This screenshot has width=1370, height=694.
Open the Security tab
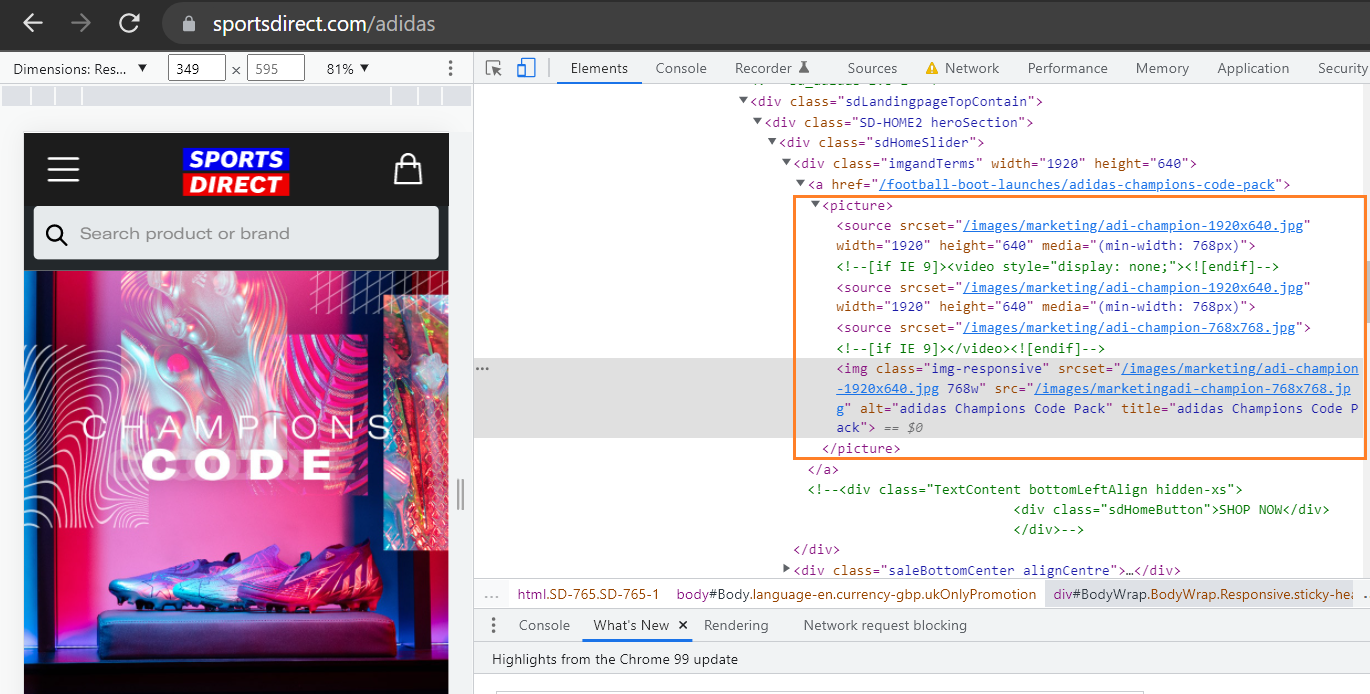(1342, 68)
